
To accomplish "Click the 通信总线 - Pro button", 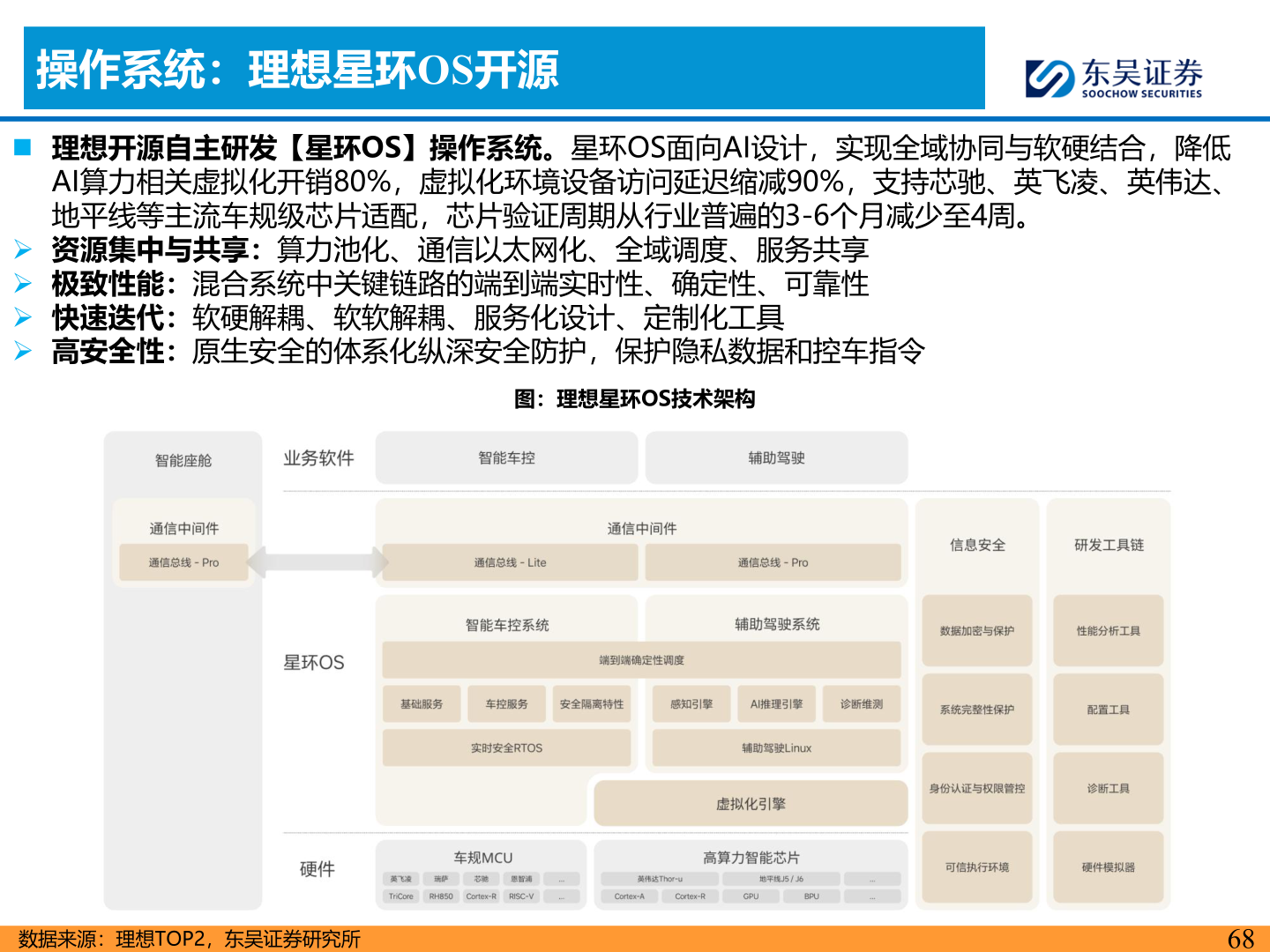I will 772,562.
